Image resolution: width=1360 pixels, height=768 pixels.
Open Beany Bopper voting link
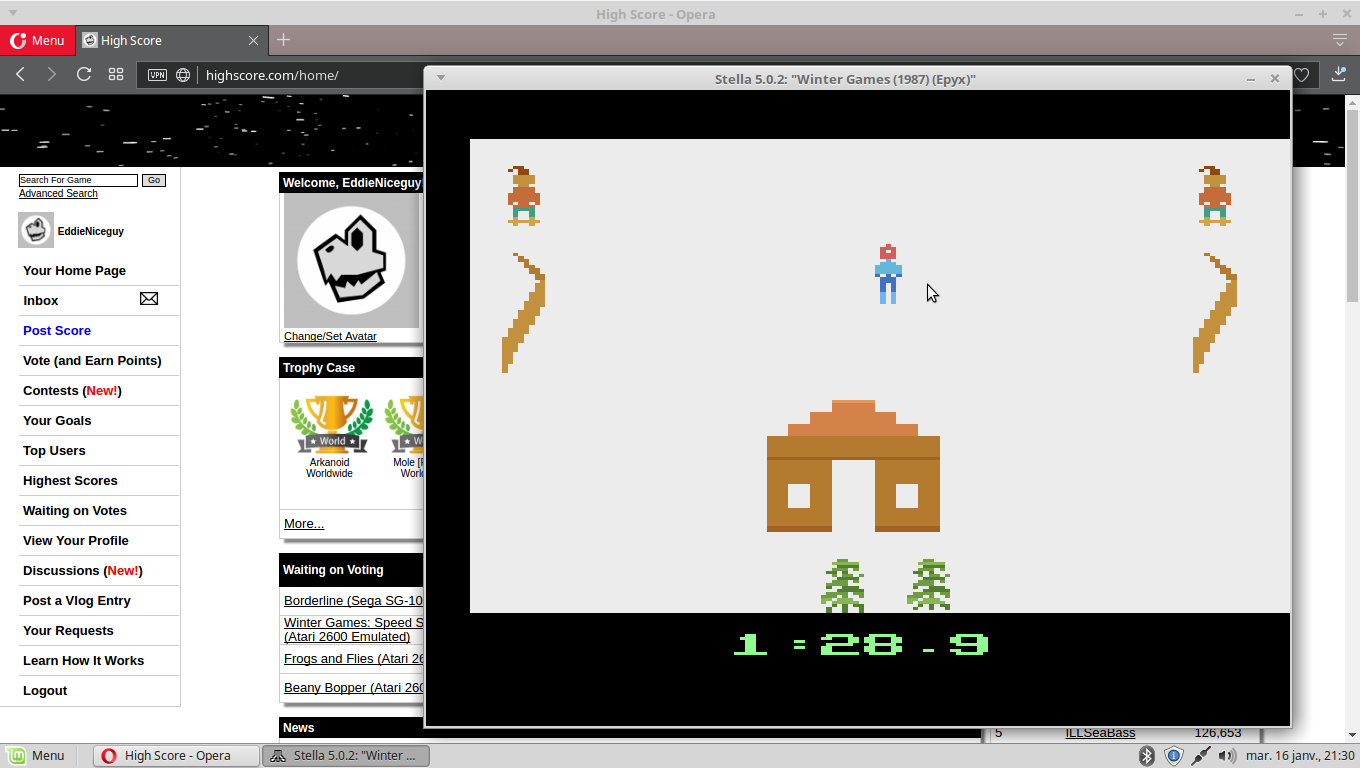coord(353,687)
